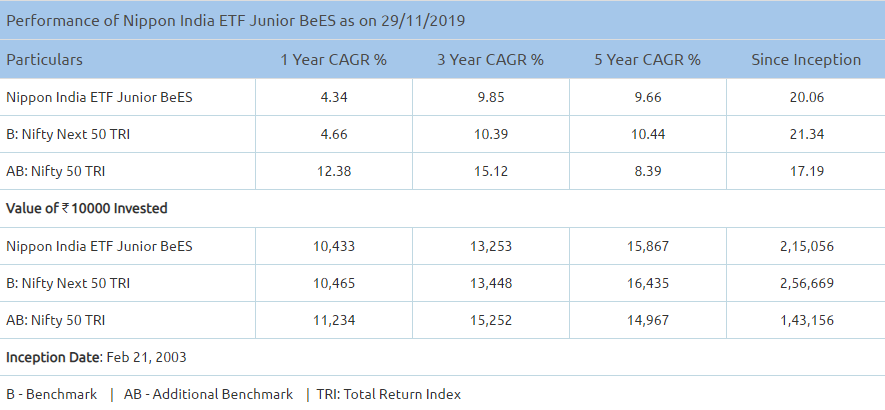Select the 16,435 benchmark value cell
This screenshot has height=410, width=885.
647,283
